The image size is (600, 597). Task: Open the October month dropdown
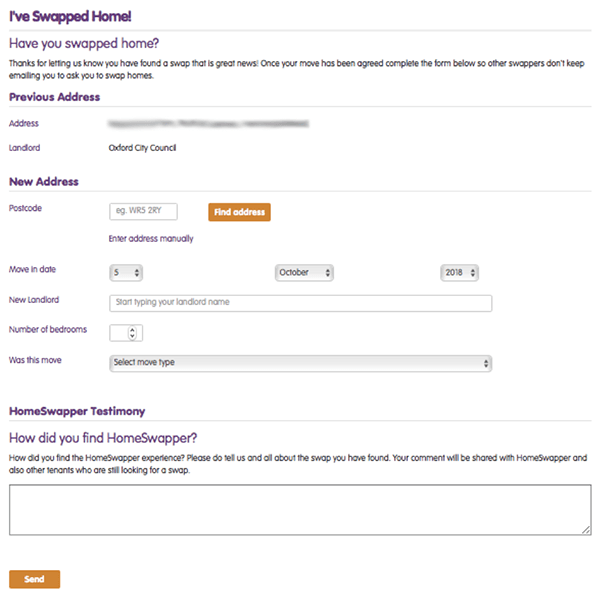coord(304,273)
